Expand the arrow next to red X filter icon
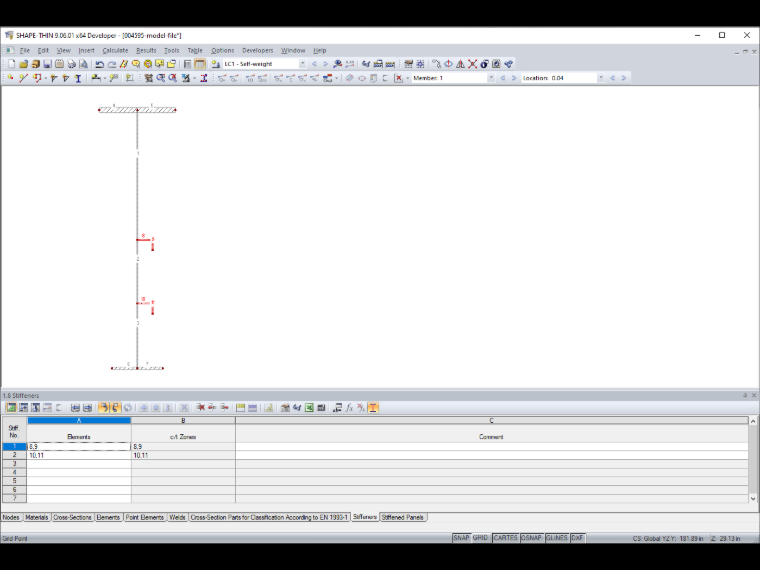The height and width of the screenshot is (570, 760). pyautogui.click(x=407, y=78)
